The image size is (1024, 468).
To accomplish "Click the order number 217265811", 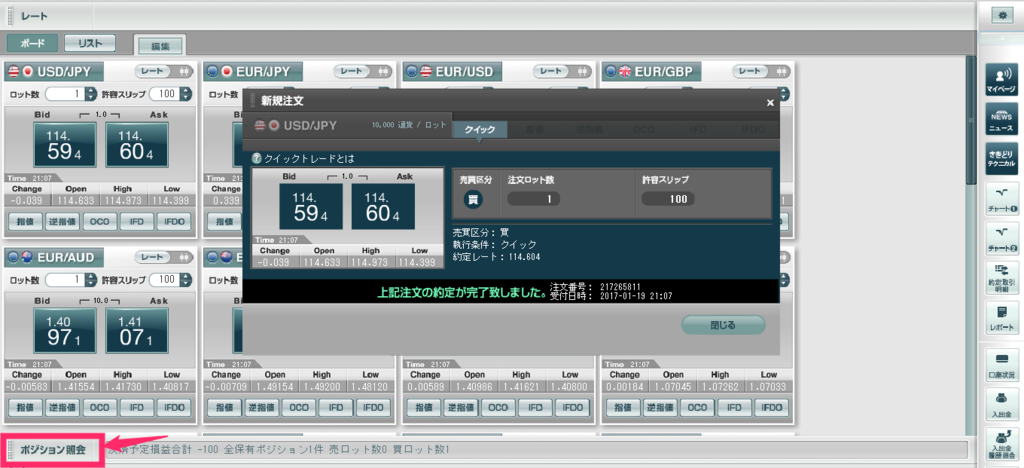I will (x=618, y=287).
